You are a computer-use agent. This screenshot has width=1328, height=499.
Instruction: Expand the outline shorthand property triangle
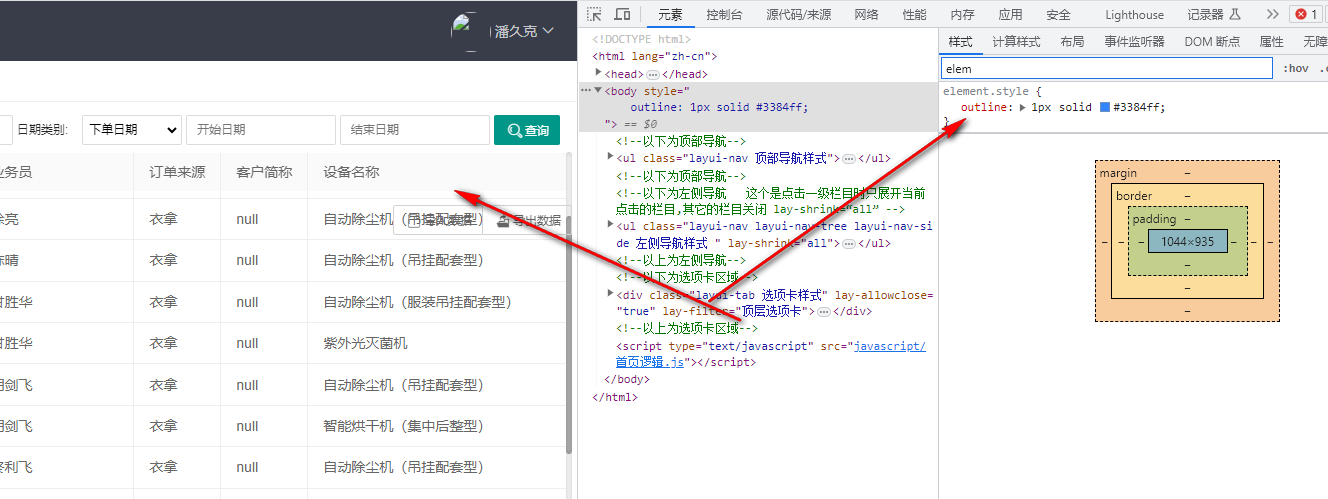click(1022, 107)
